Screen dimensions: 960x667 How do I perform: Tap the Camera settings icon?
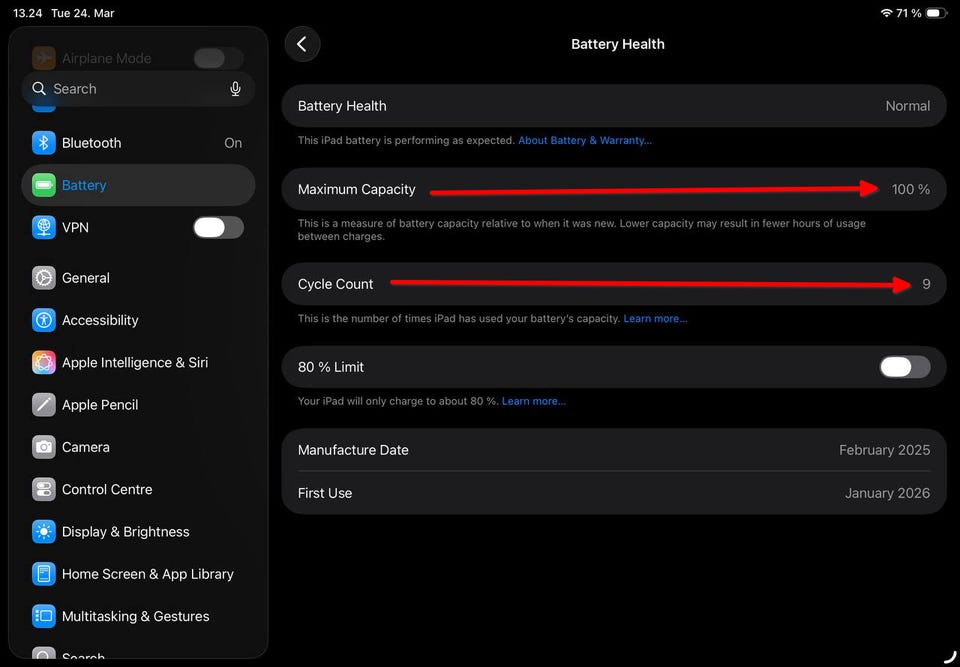pos(43,447)
